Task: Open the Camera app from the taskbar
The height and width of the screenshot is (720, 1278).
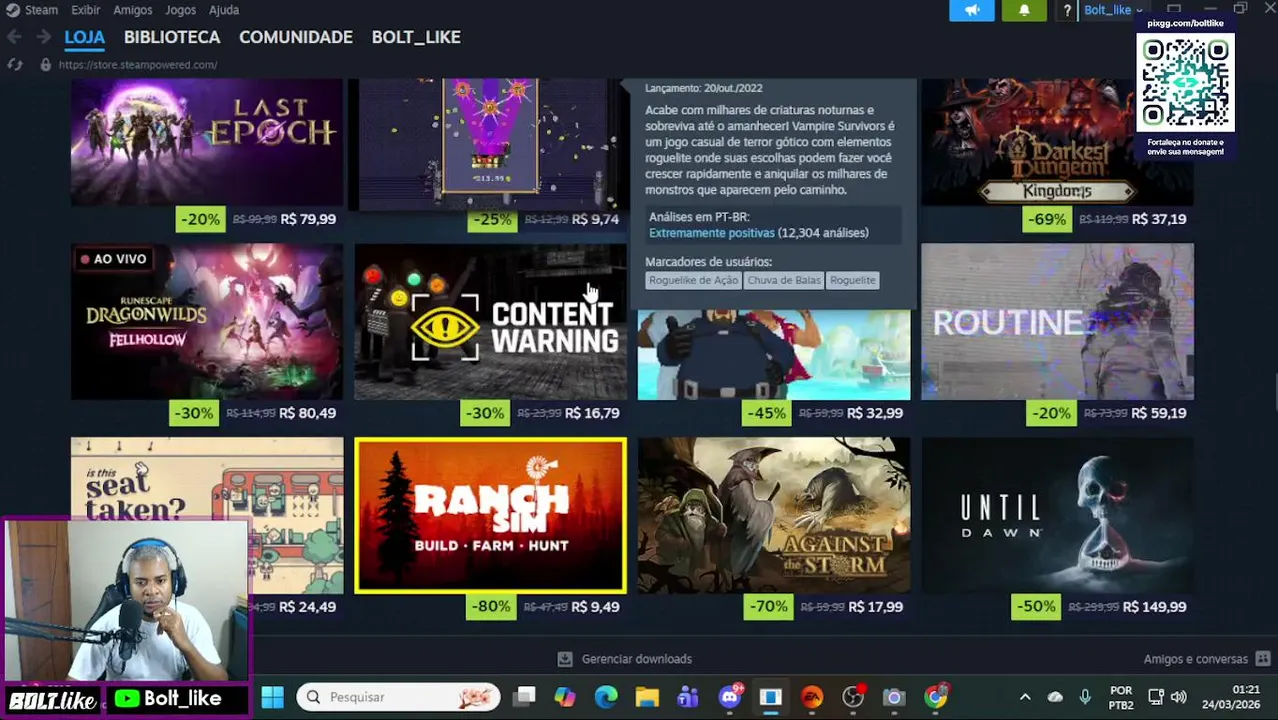Action: pyautogui.click(x=894, y=697)
